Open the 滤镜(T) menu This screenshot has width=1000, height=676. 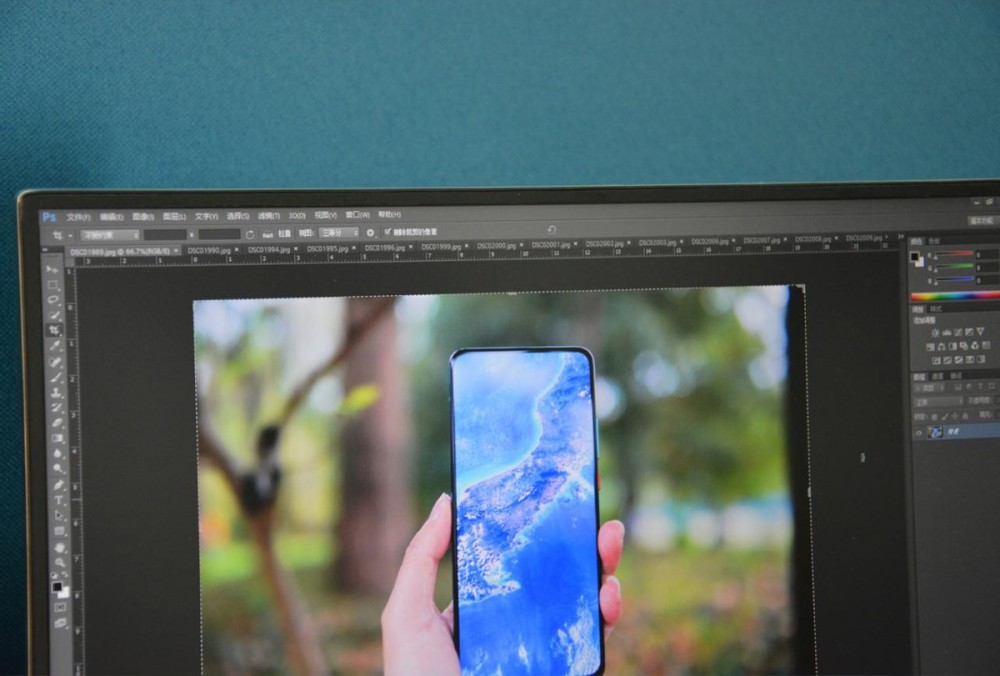(268, 216)
